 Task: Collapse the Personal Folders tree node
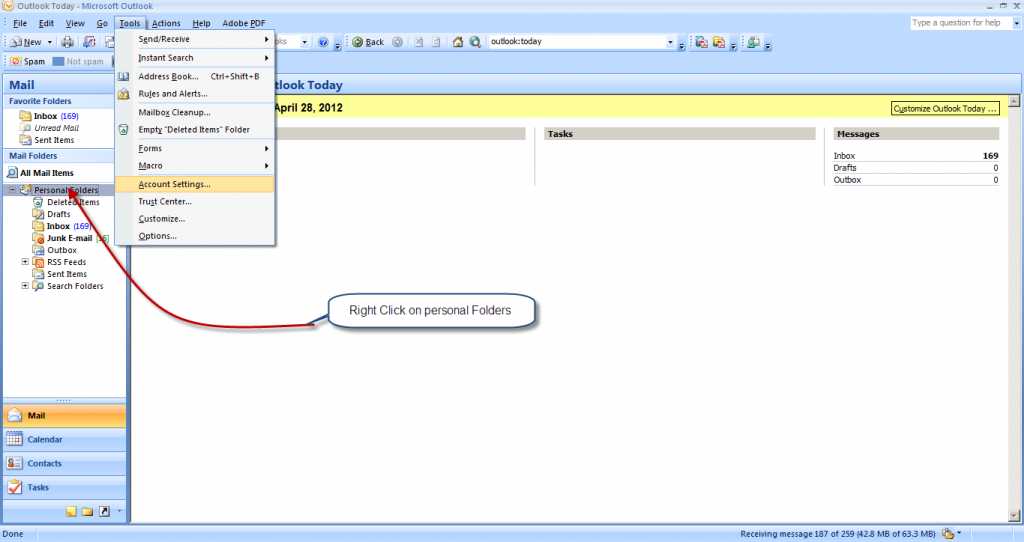click(12, 190)
